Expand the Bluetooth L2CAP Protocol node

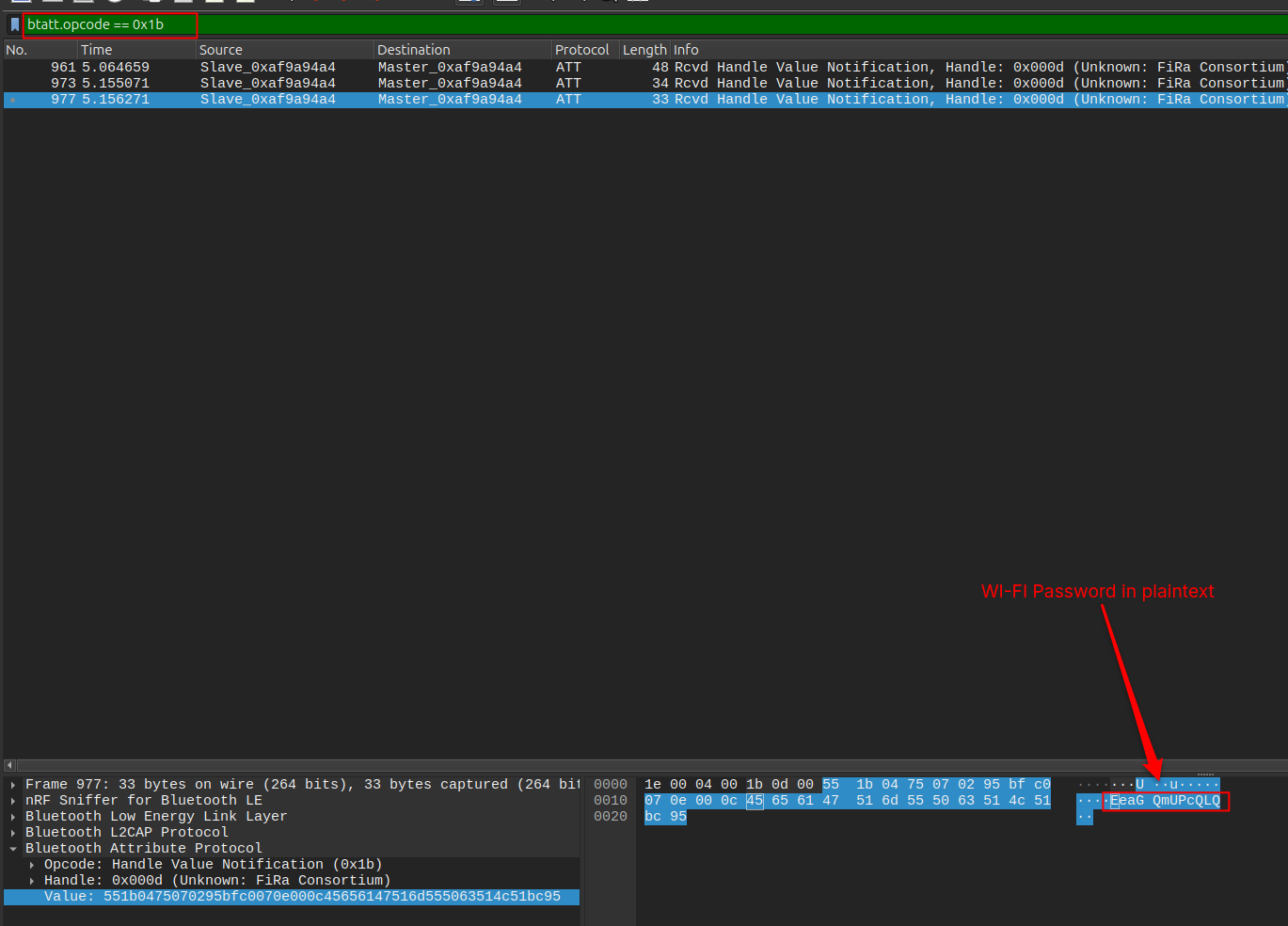(13, 833)
